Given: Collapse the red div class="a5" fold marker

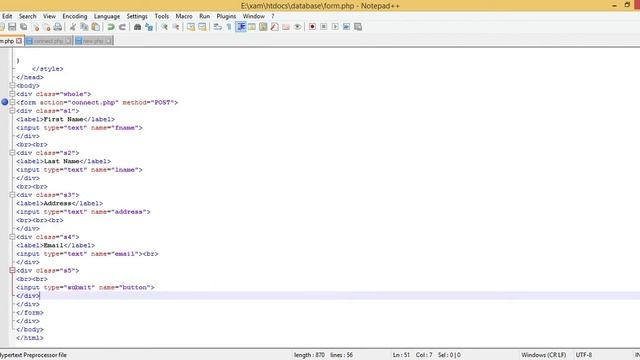Looking at the screenshot, I should (12, 270).
